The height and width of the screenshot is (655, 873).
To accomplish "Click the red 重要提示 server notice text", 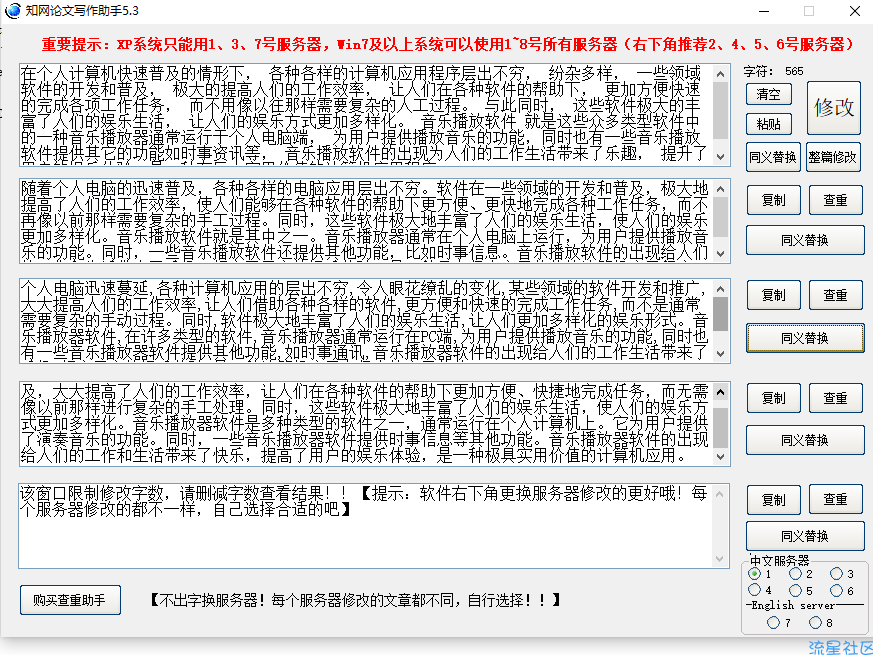I will pos(448,44).
